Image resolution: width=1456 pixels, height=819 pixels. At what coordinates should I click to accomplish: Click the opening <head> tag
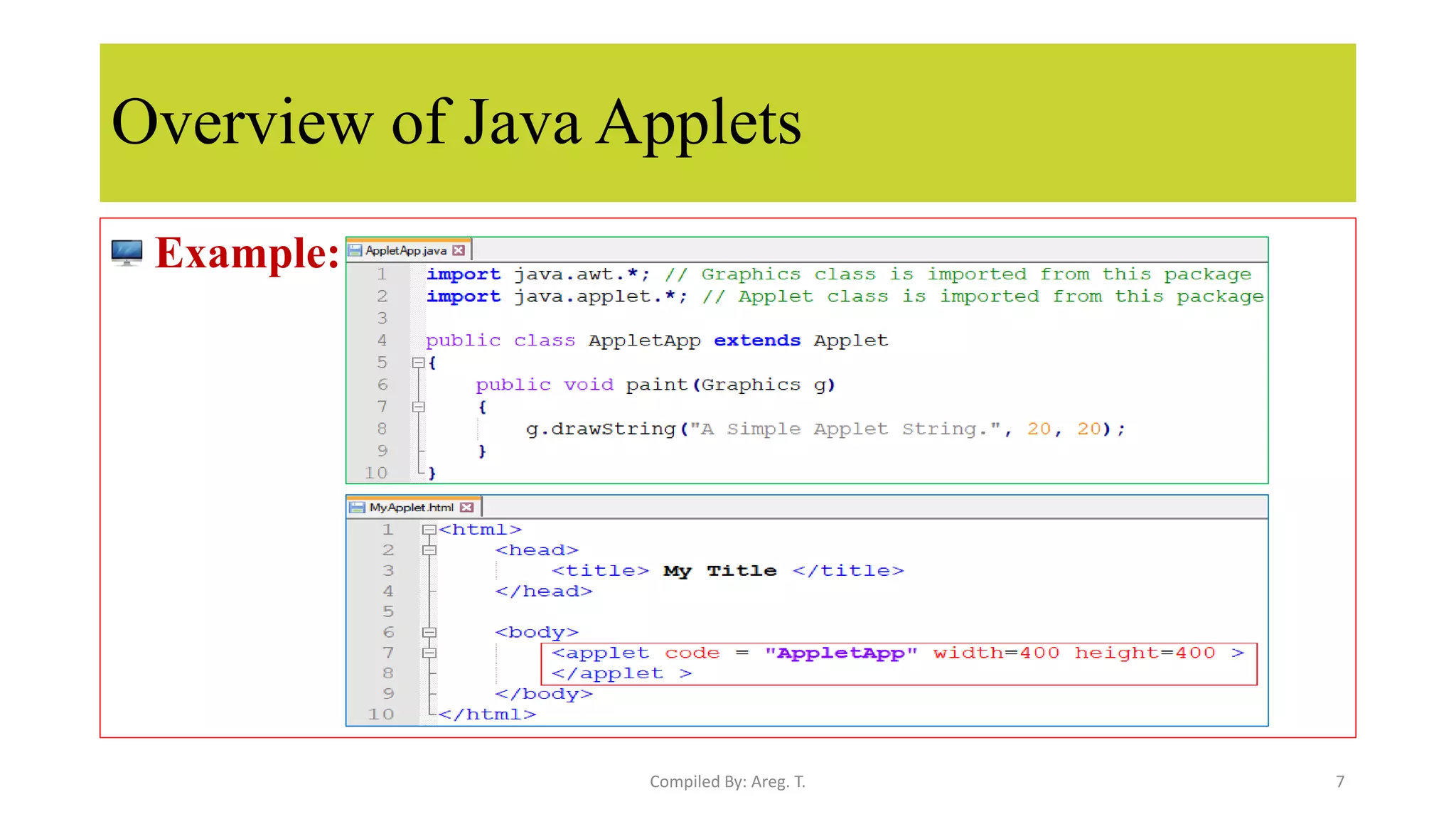click(537, 550)
